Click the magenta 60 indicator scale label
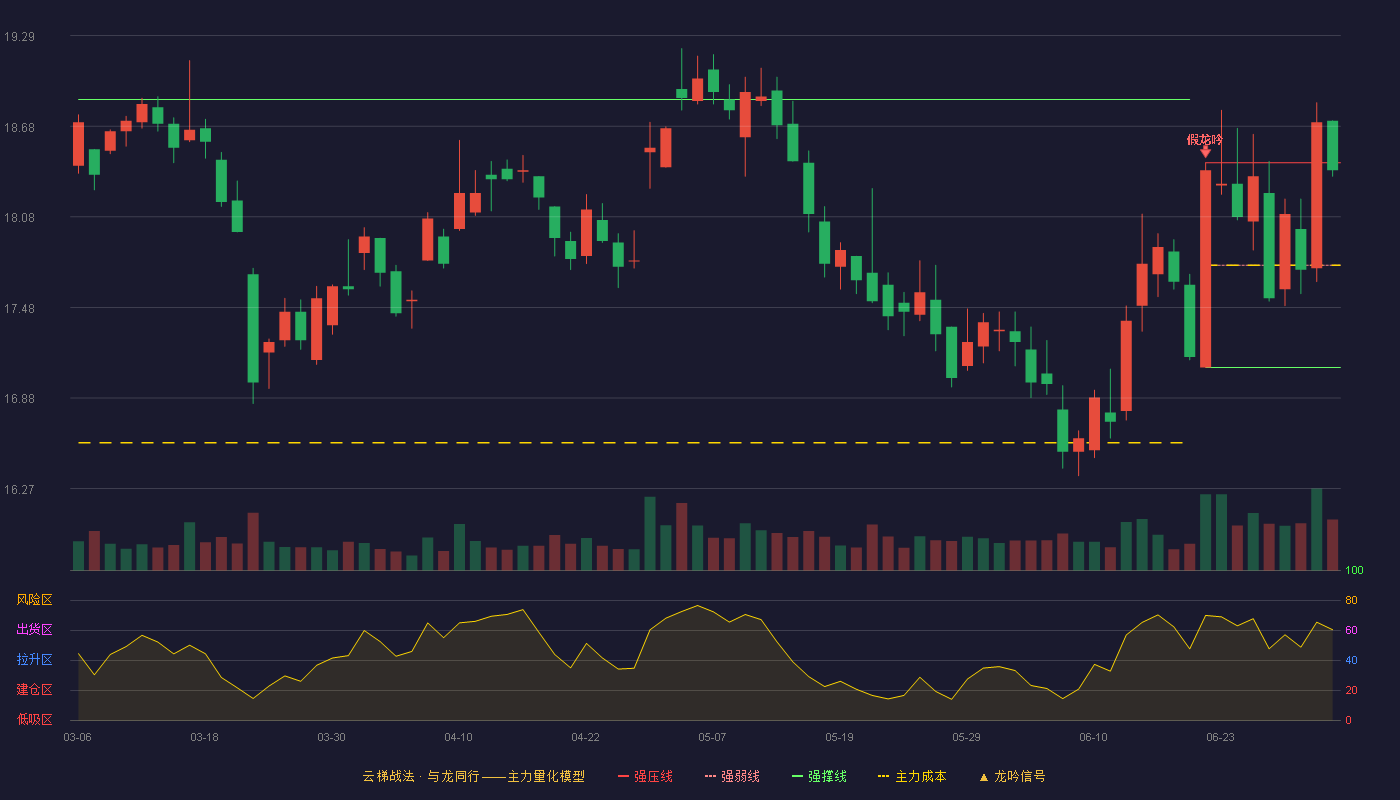Viewport: 1400px width, 800px height. coord(1351,630)
